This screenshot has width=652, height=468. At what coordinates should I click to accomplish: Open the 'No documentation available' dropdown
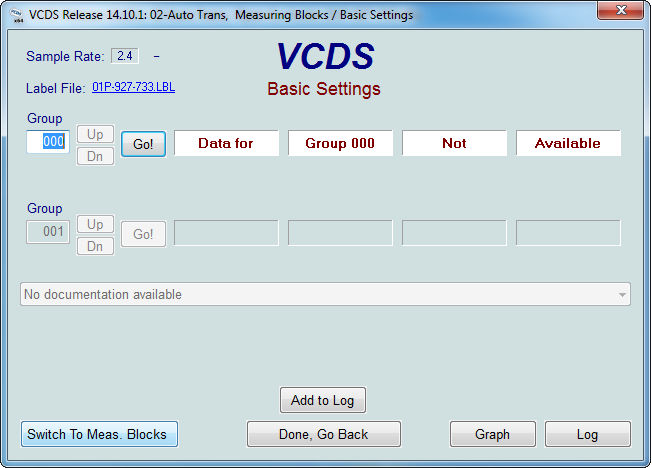(x=325, y=294)
